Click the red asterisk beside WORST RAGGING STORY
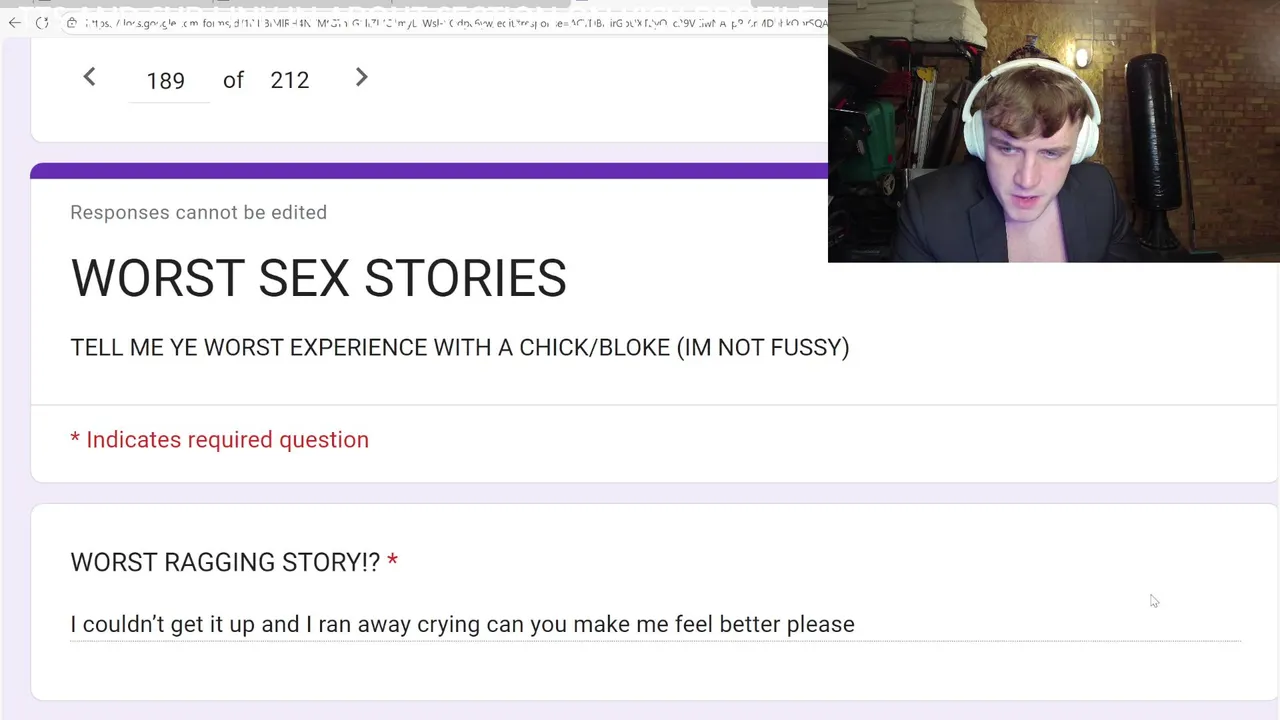This screenshot has height=720, width=1280. (x=392, y=561)
